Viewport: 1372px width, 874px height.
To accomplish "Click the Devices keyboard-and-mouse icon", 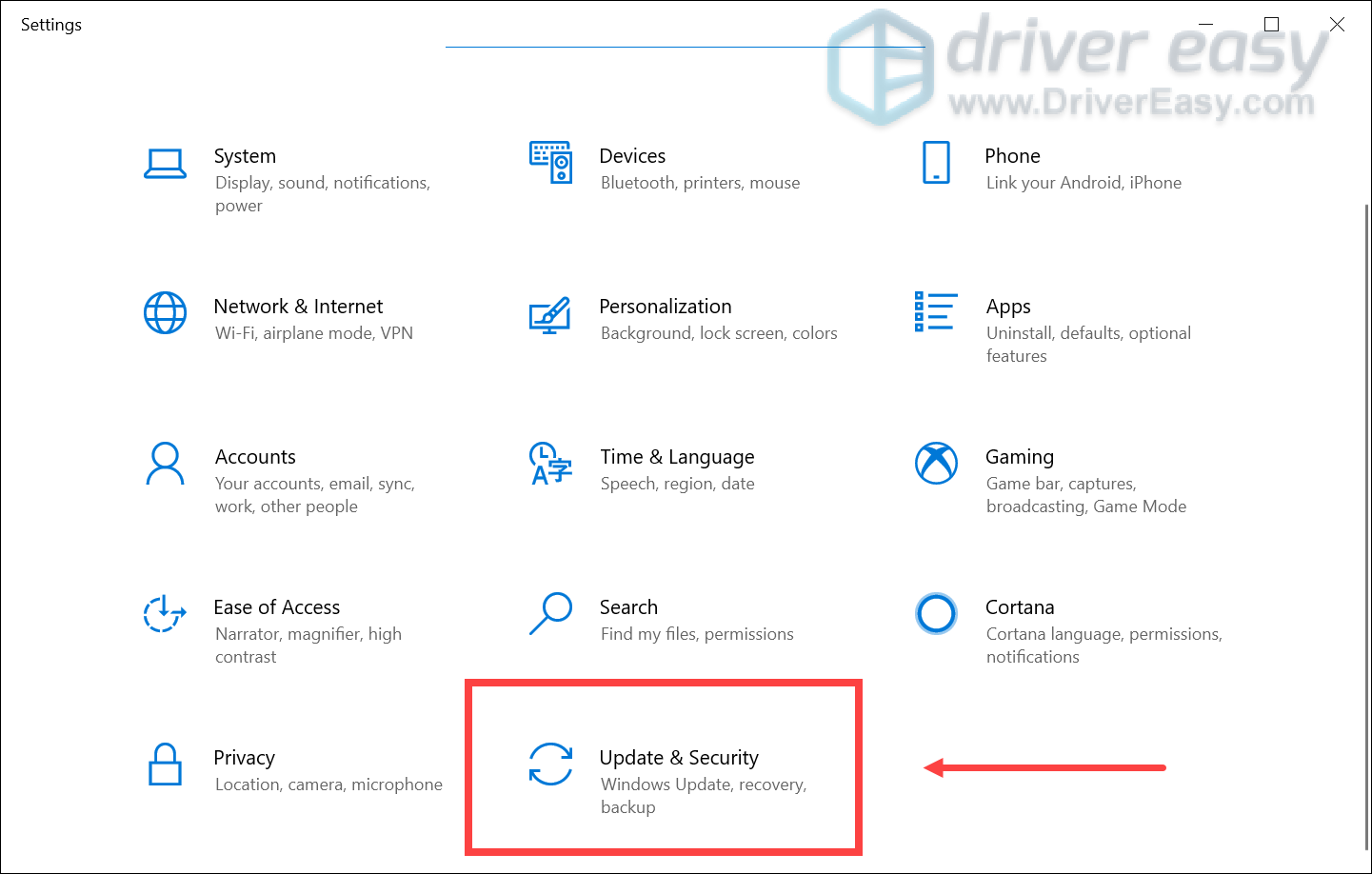I will [x=551, y=163].
